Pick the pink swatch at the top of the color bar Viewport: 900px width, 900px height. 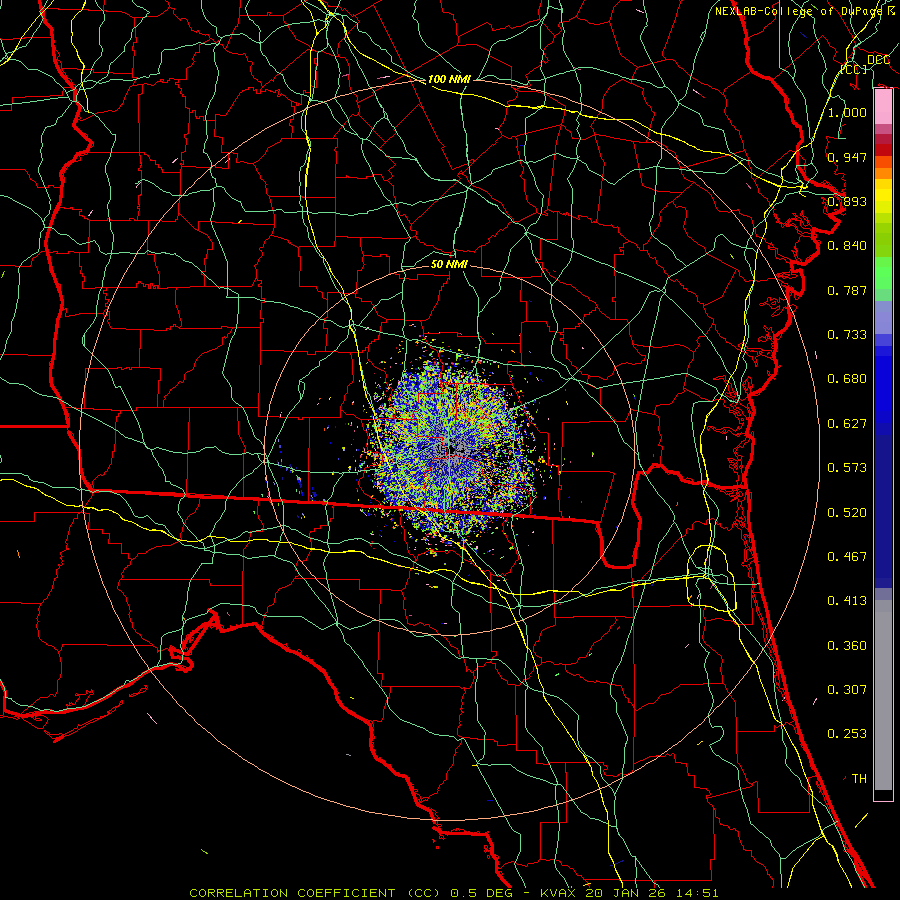(883, 107)
